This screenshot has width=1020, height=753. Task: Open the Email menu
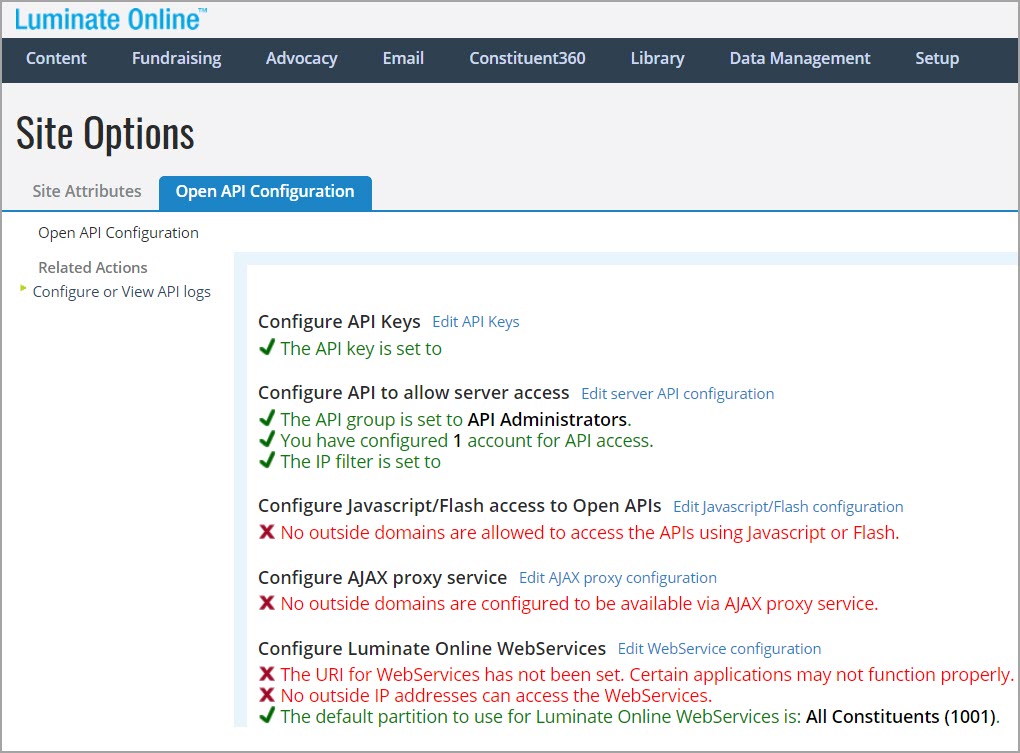tap(403, 59)
